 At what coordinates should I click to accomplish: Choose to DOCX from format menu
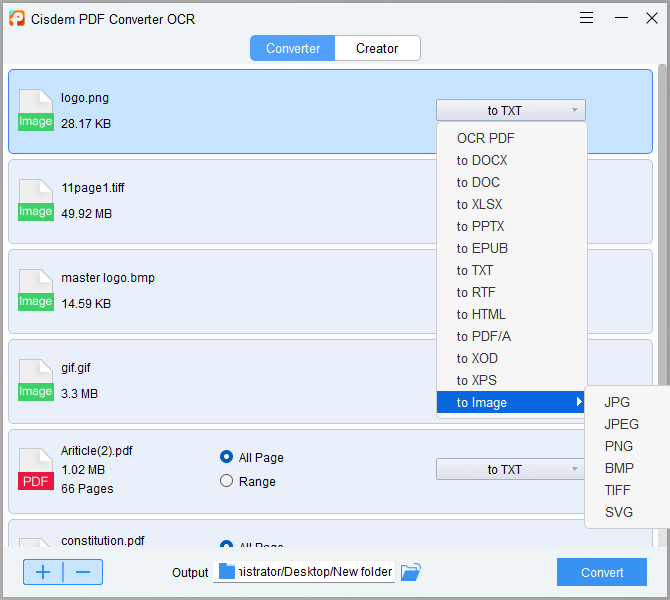coord(511,160)
